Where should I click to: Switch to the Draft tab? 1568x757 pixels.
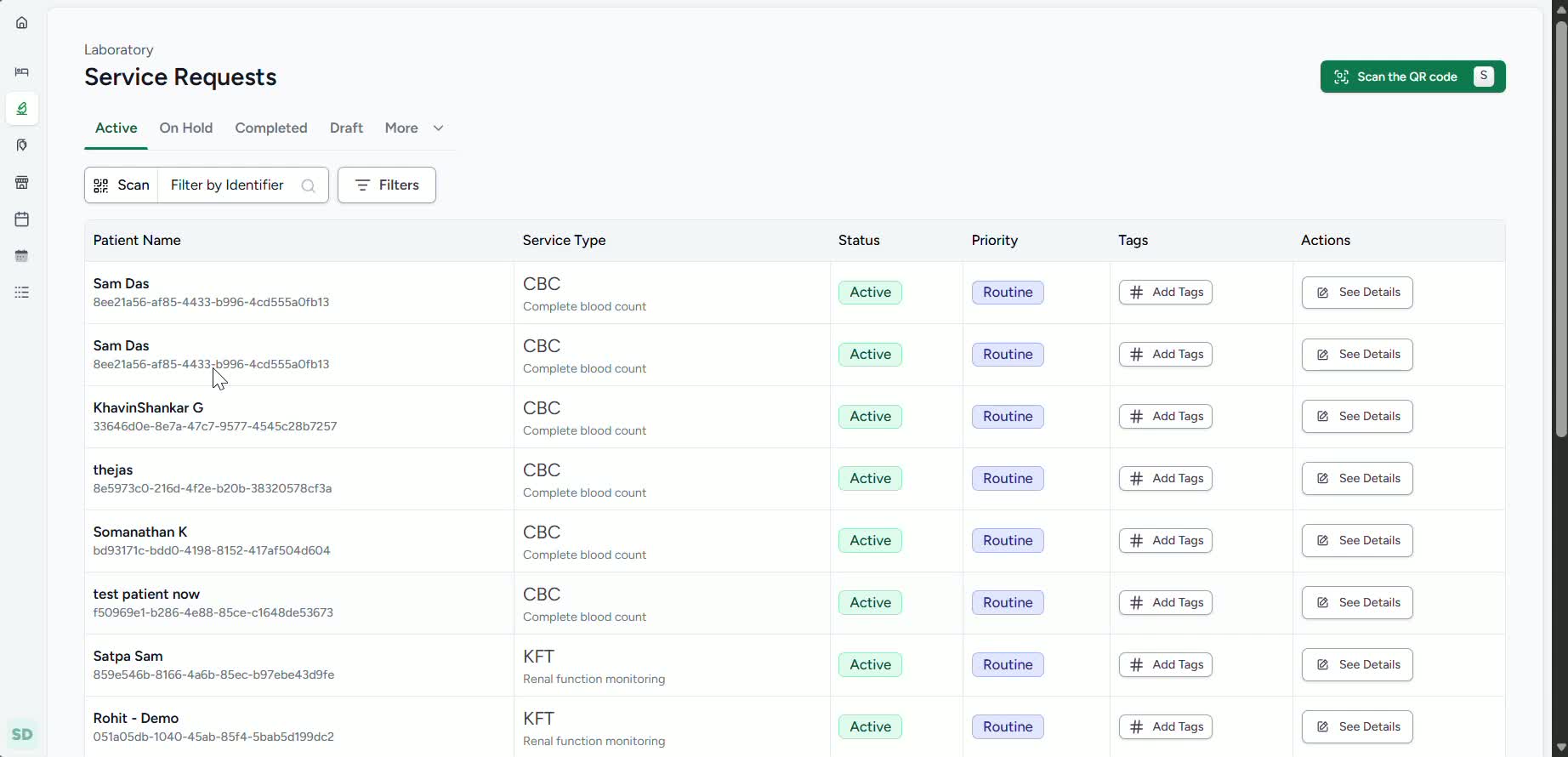point(346,128)
